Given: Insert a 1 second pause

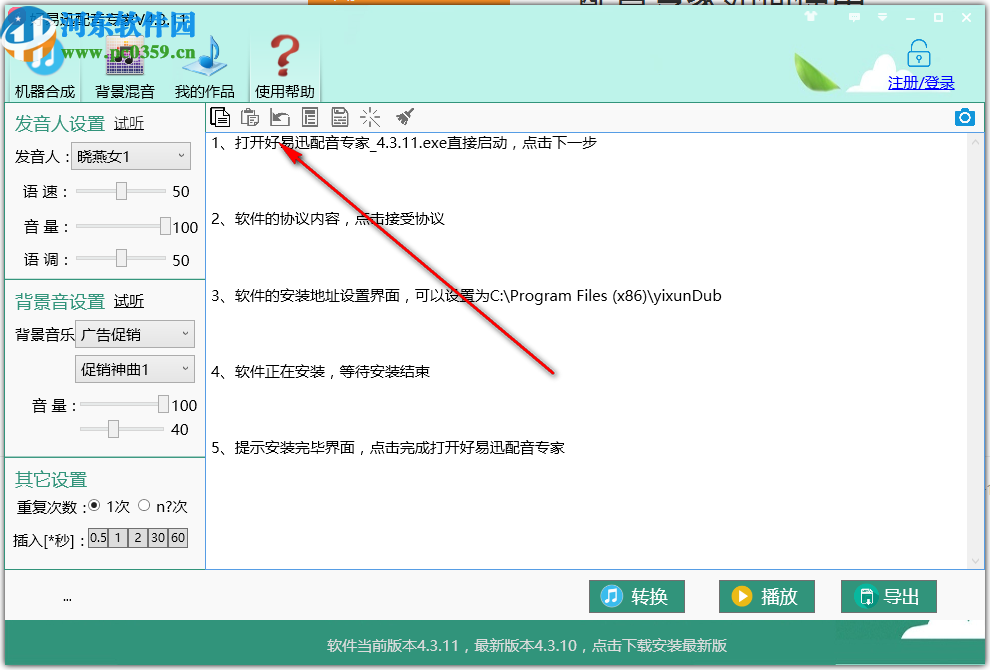Looking at the screenshot, I should coord(117,538).
